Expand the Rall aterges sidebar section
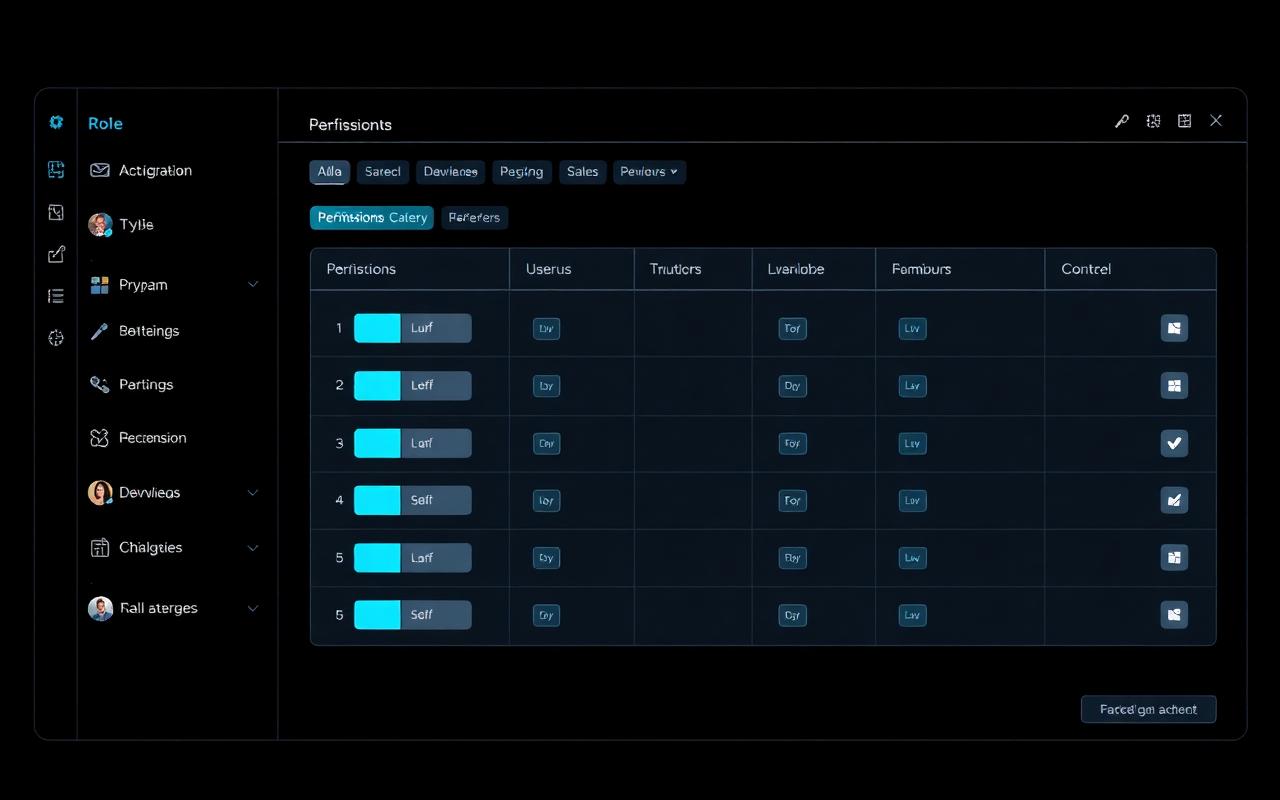Screen dimensions: 1280x800 [253, 608]
